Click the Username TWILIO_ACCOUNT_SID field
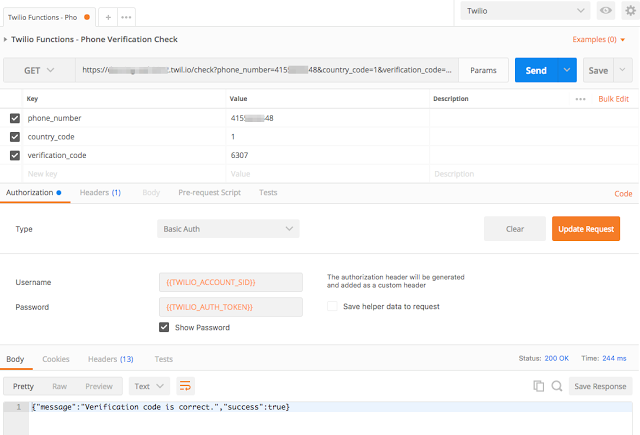 (x=231, y=282)
